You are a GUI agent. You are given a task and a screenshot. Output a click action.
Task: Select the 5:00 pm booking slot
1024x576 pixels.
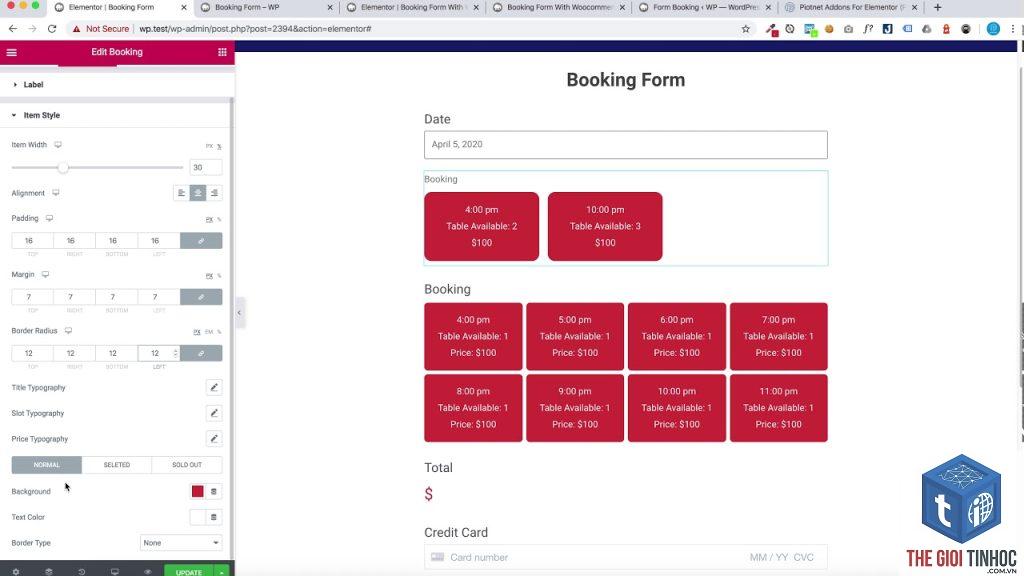click(575, 336)
